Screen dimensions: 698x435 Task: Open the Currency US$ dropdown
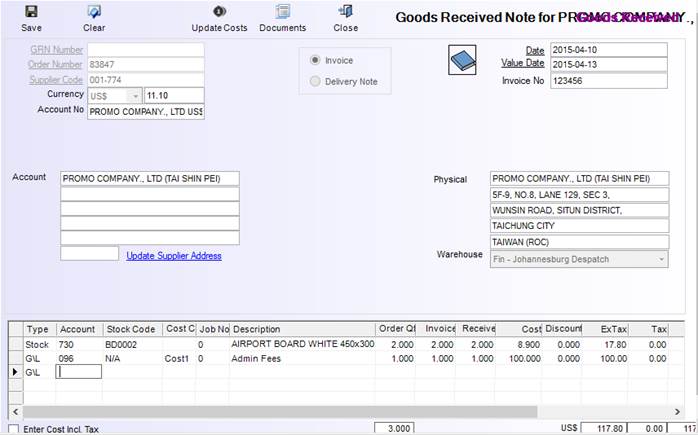[136, 96]
